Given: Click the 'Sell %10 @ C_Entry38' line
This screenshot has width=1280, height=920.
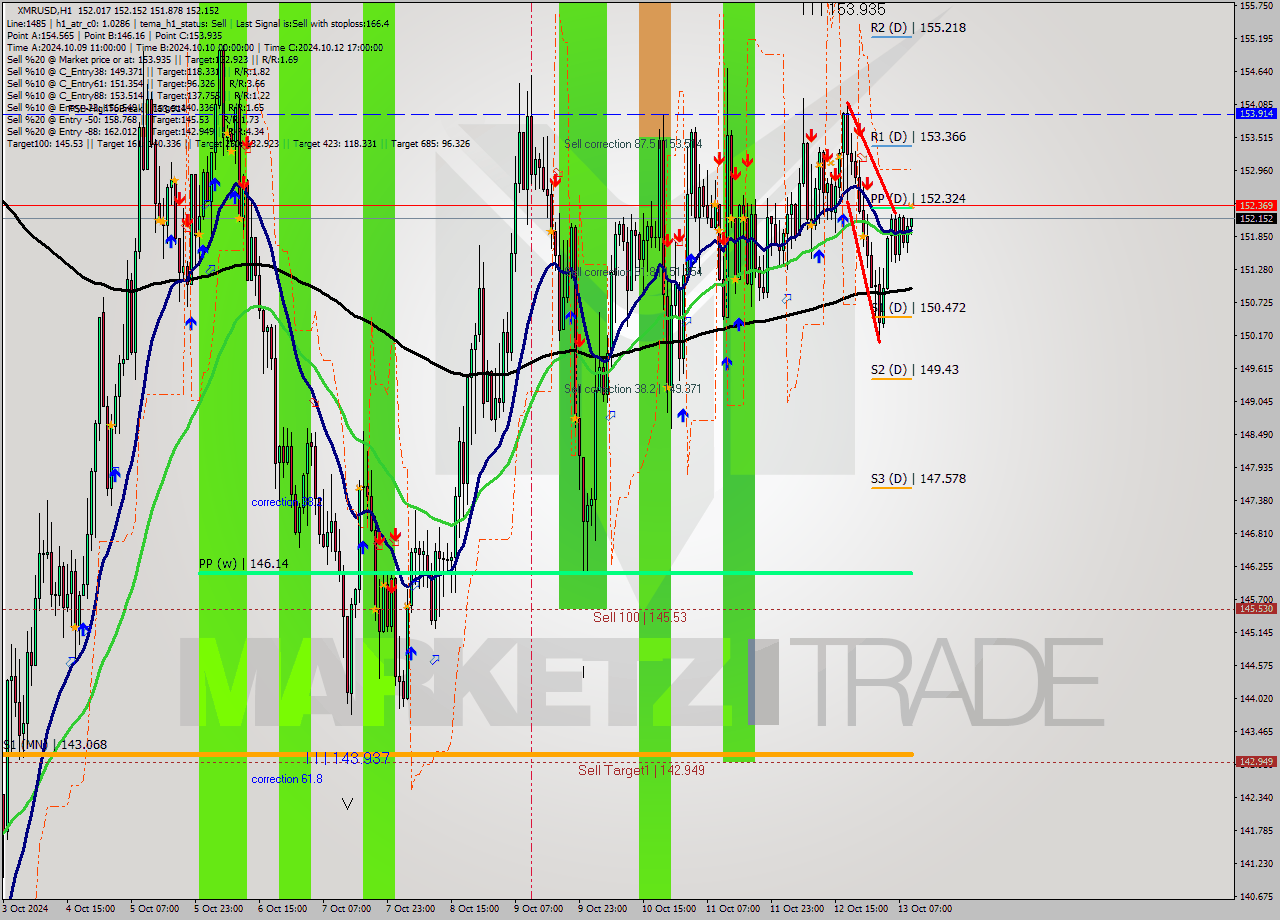Looking at the screenshot, I should coord(137,71).
